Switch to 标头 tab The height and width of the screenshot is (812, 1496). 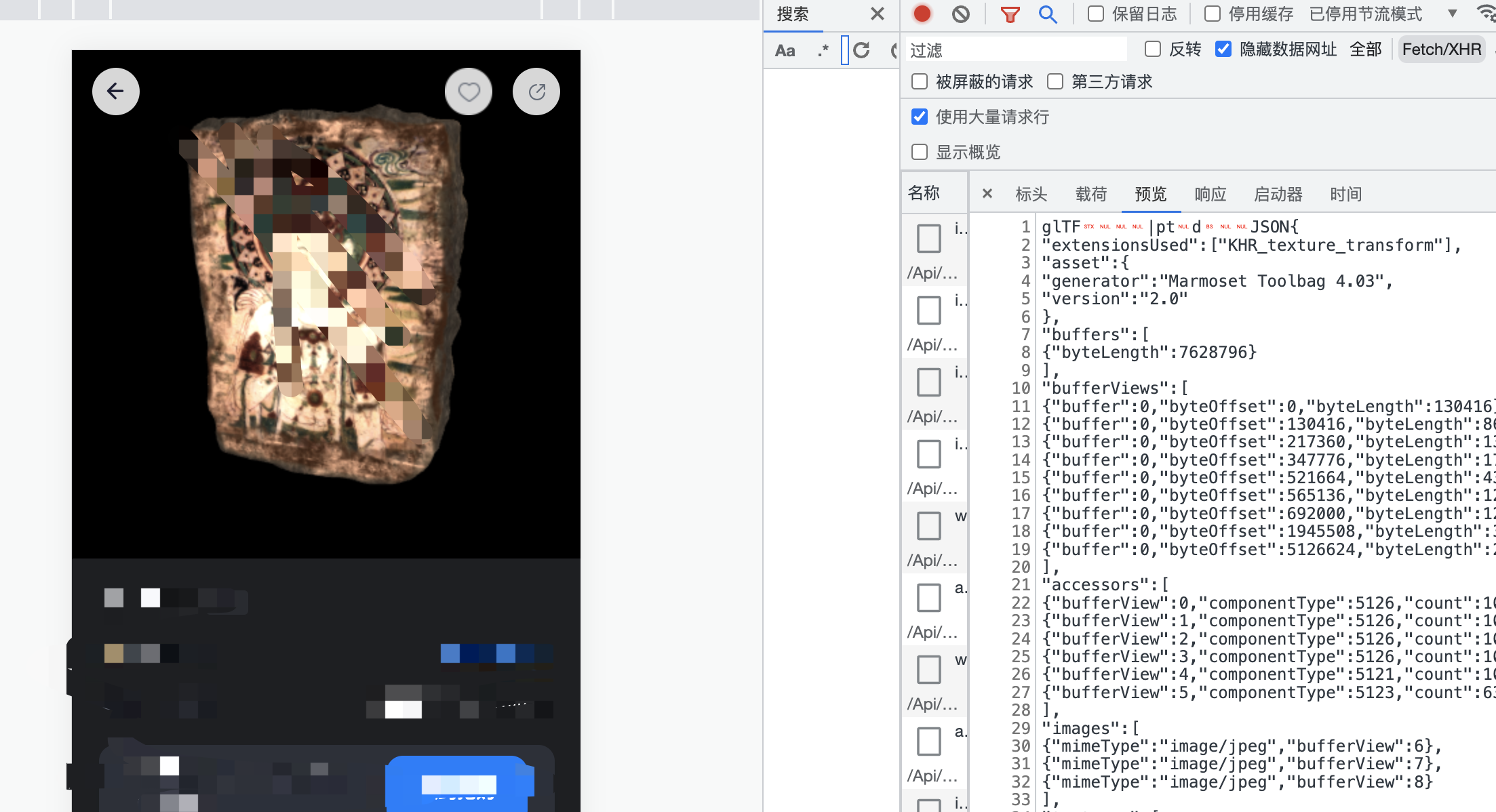pyautogui.click(x=1031, y=195)
